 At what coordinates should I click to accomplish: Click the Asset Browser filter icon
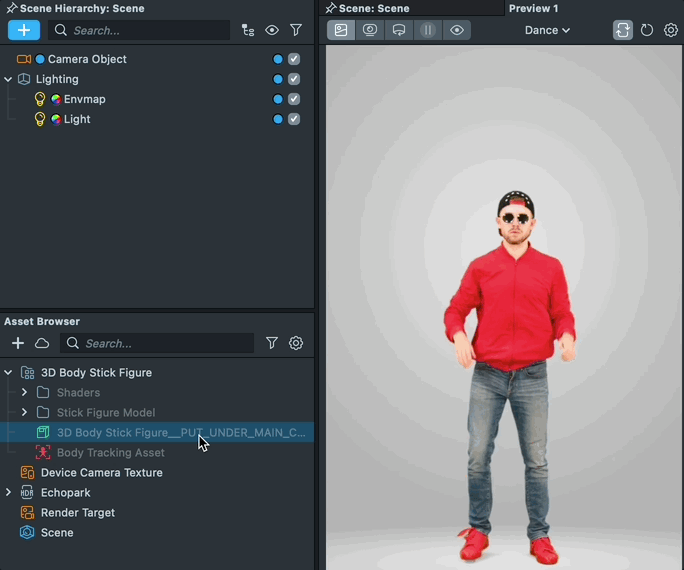point(272,343)
